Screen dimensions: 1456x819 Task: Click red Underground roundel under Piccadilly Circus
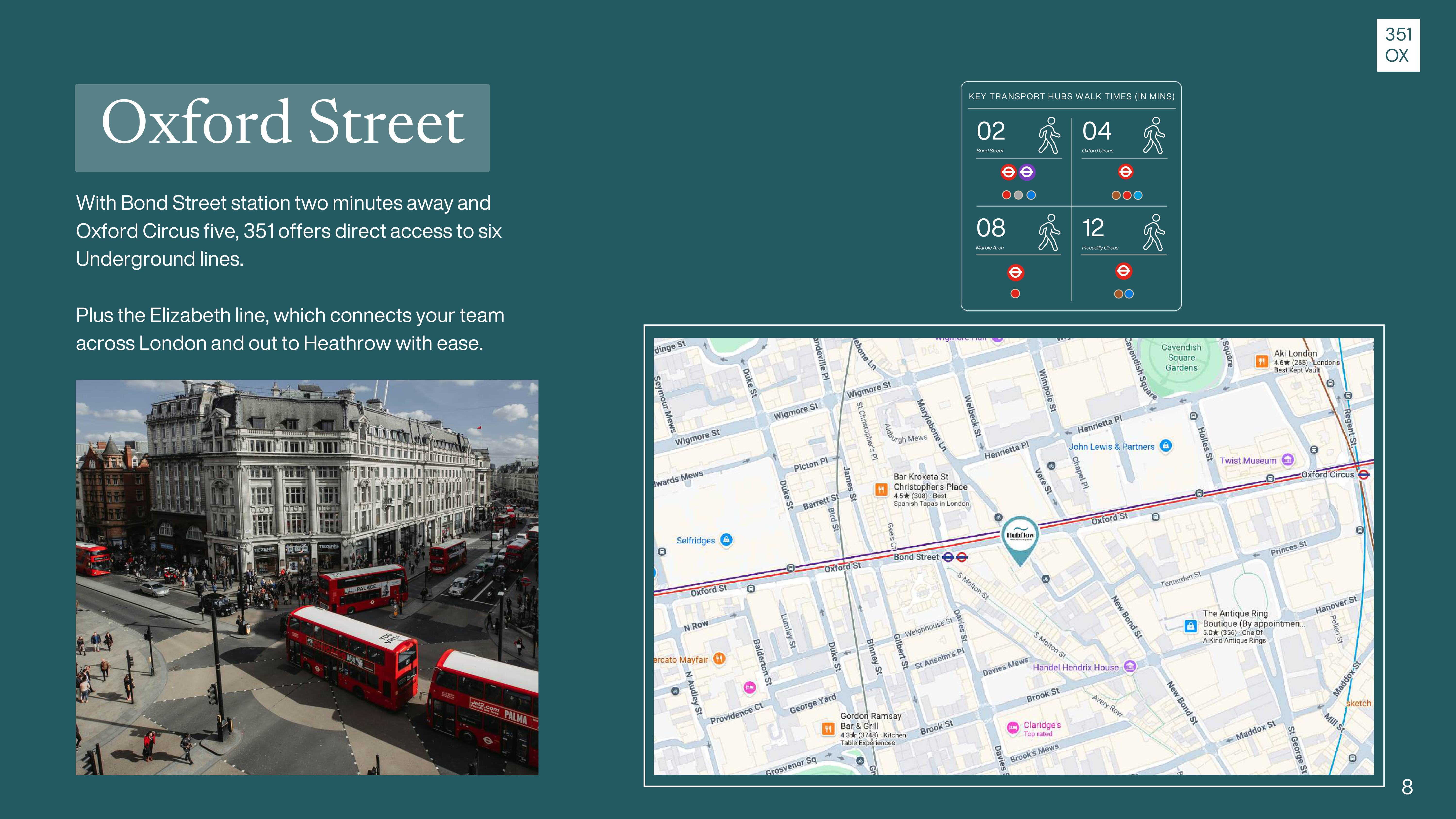click(x=1124, y=271)
